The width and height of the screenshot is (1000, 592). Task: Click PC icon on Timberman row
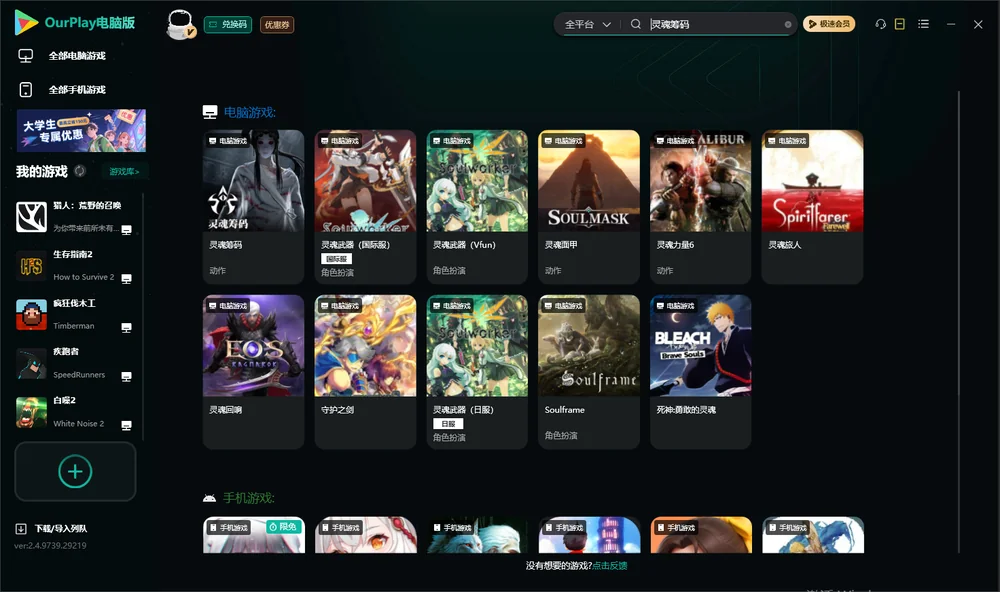(x=126, y=328)
